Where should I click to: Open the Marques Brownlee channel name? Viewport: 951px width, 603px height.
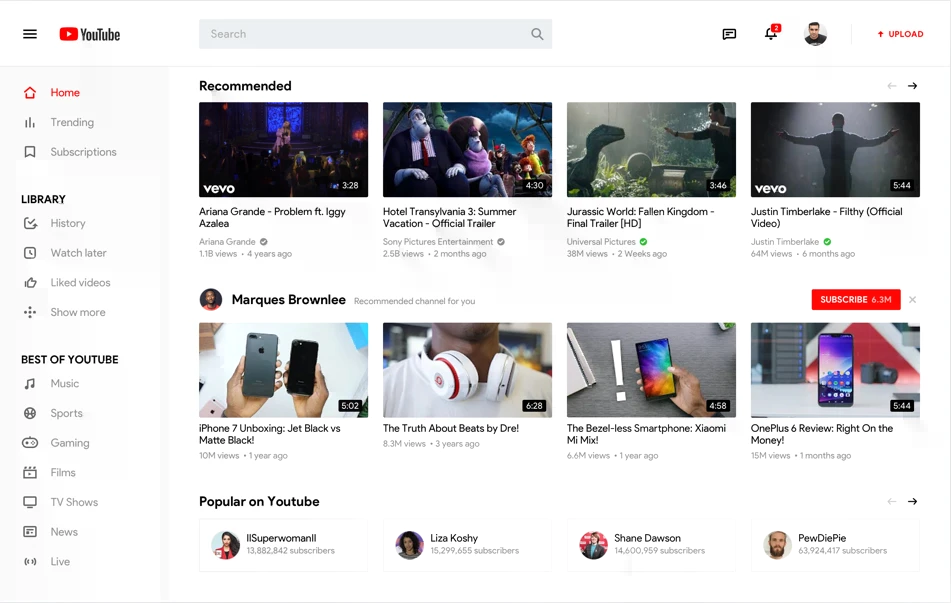coord(289,300)
